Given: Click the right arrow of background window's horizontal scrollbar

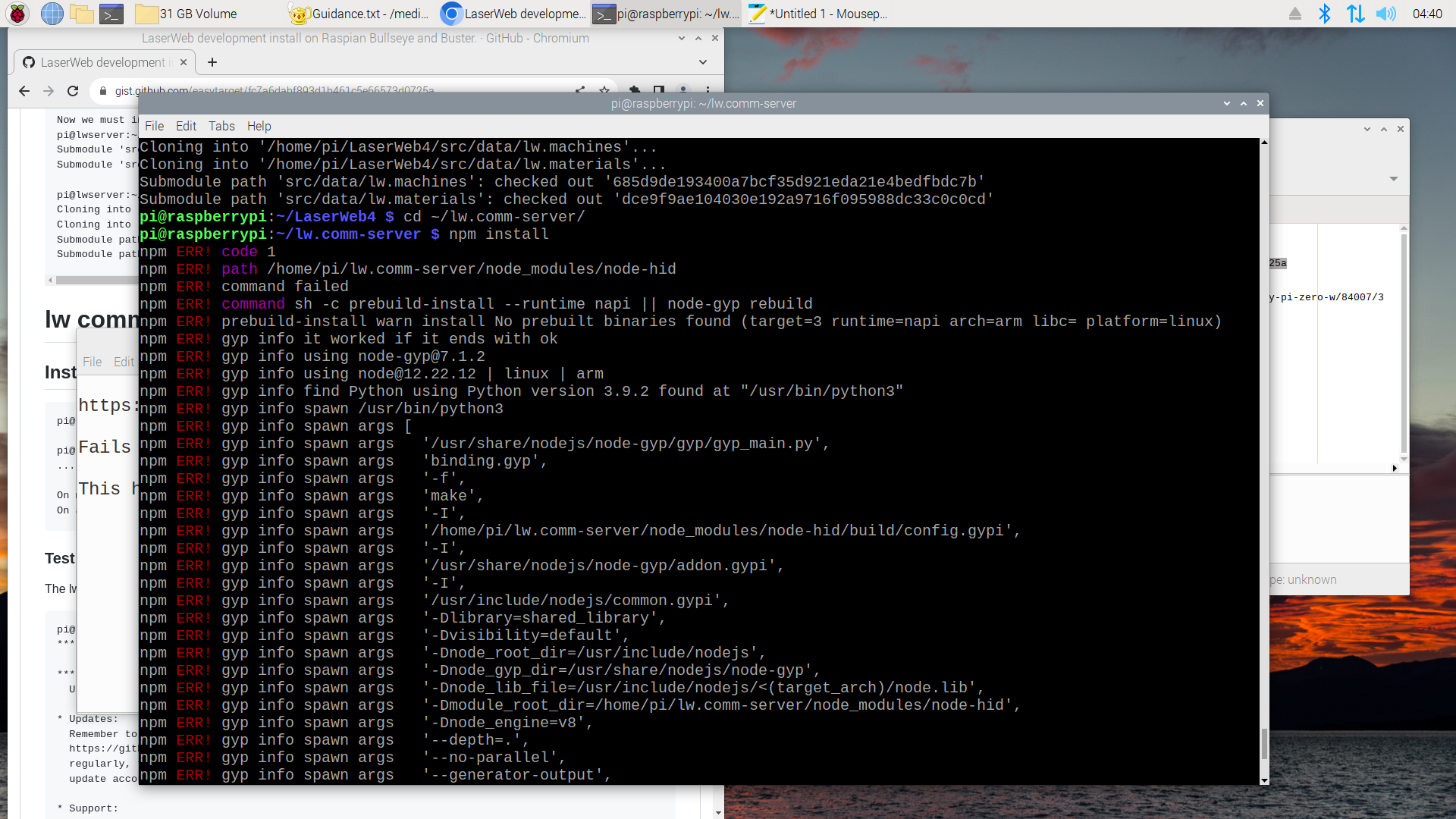Looking at the screenshot, I should 1395,468.
